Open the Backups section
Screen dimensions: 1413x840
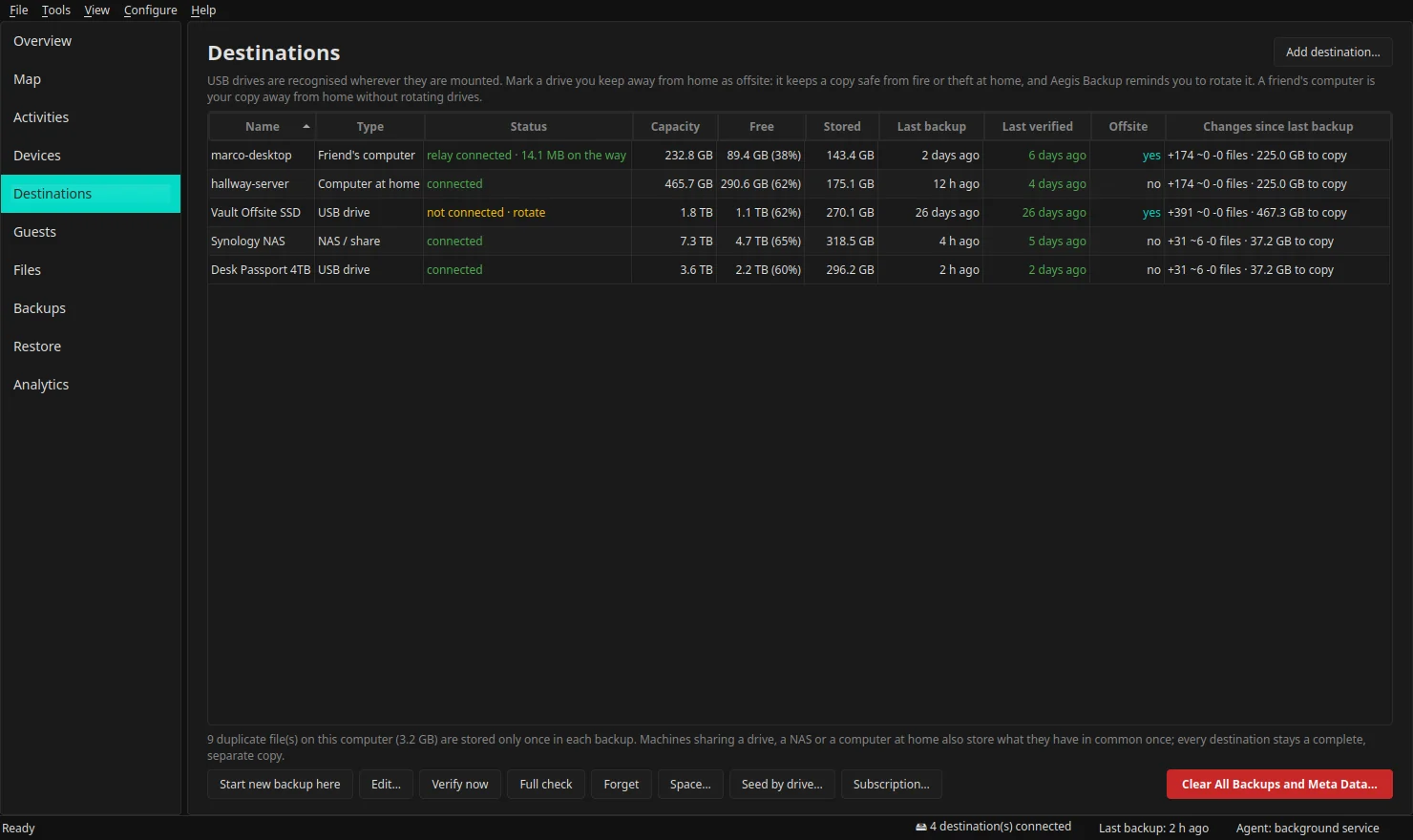pyautogui.click(x=91, y=308)
